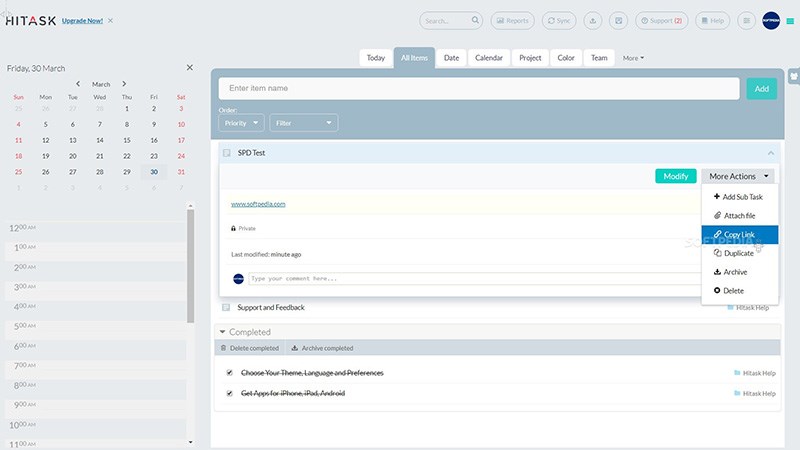Click the Private lock icon
This screenshot has width=800, height=450.
[233, 229]
